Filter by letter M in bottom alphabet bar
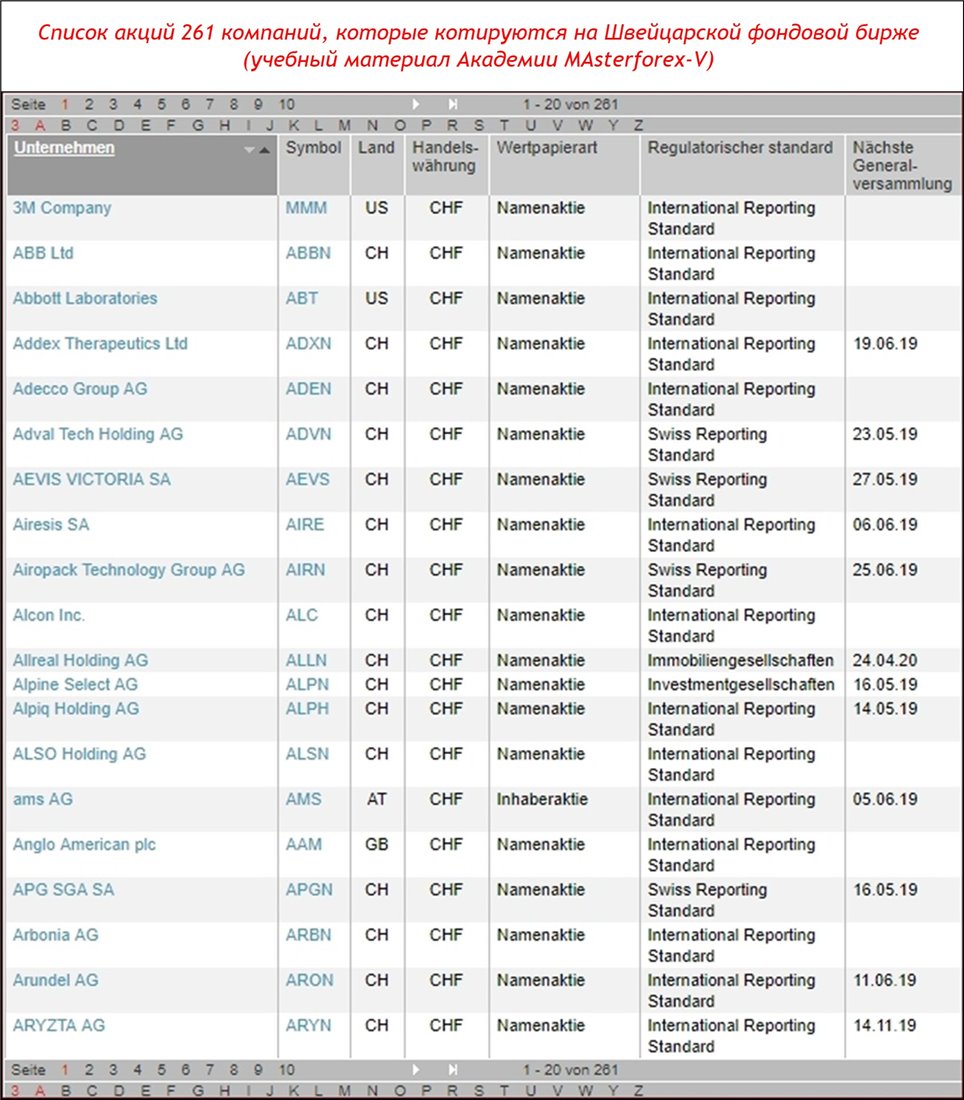This screenshot has width=964, height=1100. [344, 1091]
